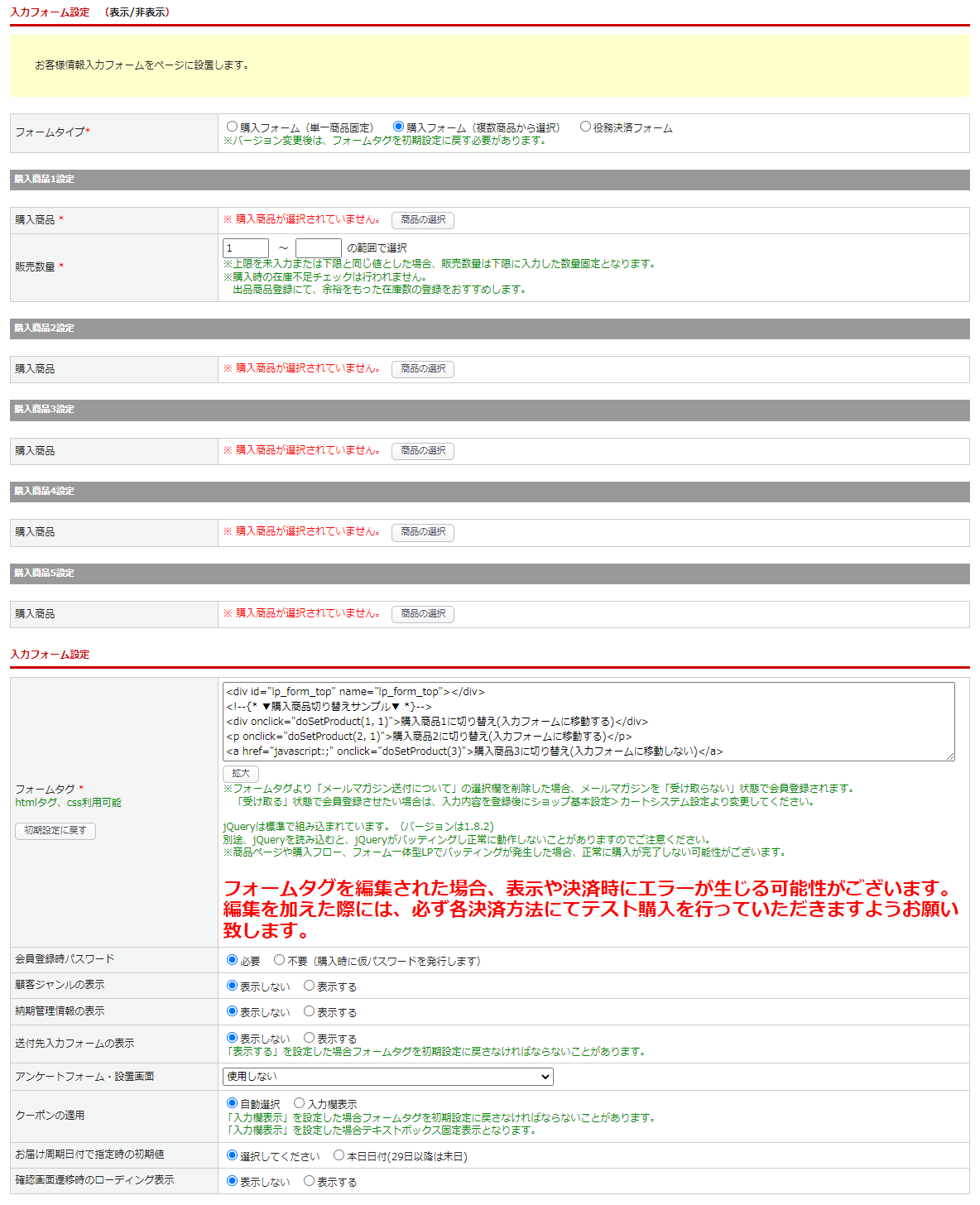The height and width of the screenshot is (1205, 980).
Task: Select 本日日付 as delivery date default
Action: pos(339,1155)
